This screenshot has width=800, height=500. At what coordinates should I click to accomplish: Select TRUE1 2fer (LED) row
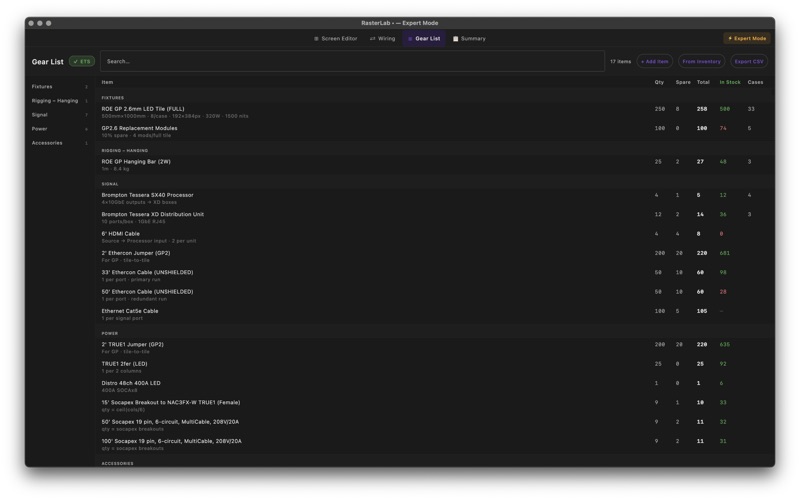pos(435,367)
